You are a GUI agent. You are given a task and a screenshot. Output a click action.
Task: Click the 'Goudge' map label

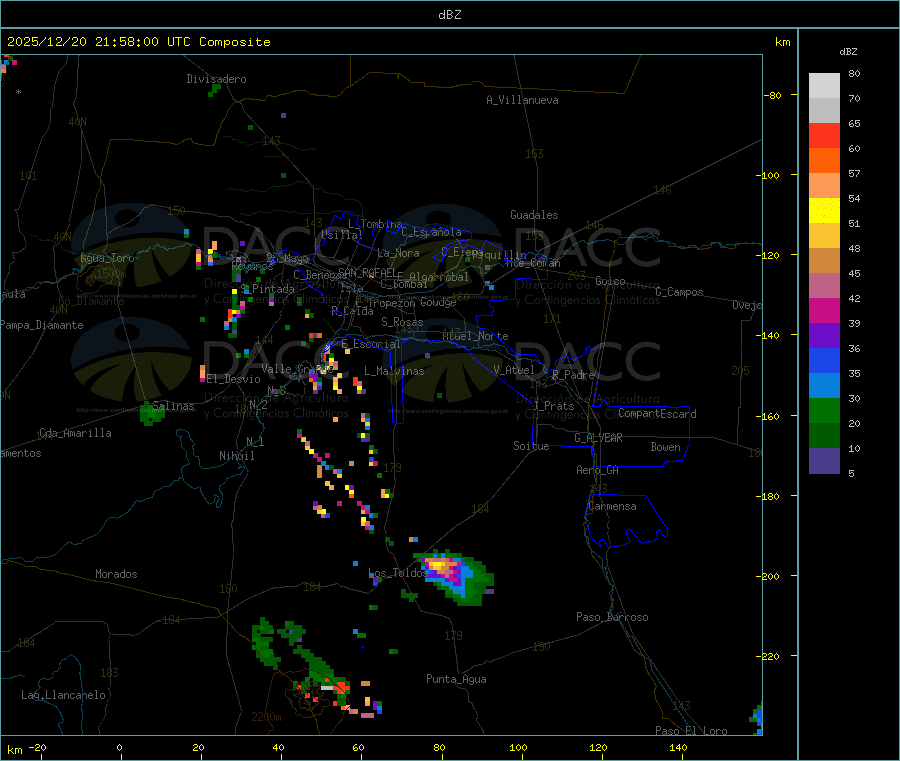click(x=439, y=302)
